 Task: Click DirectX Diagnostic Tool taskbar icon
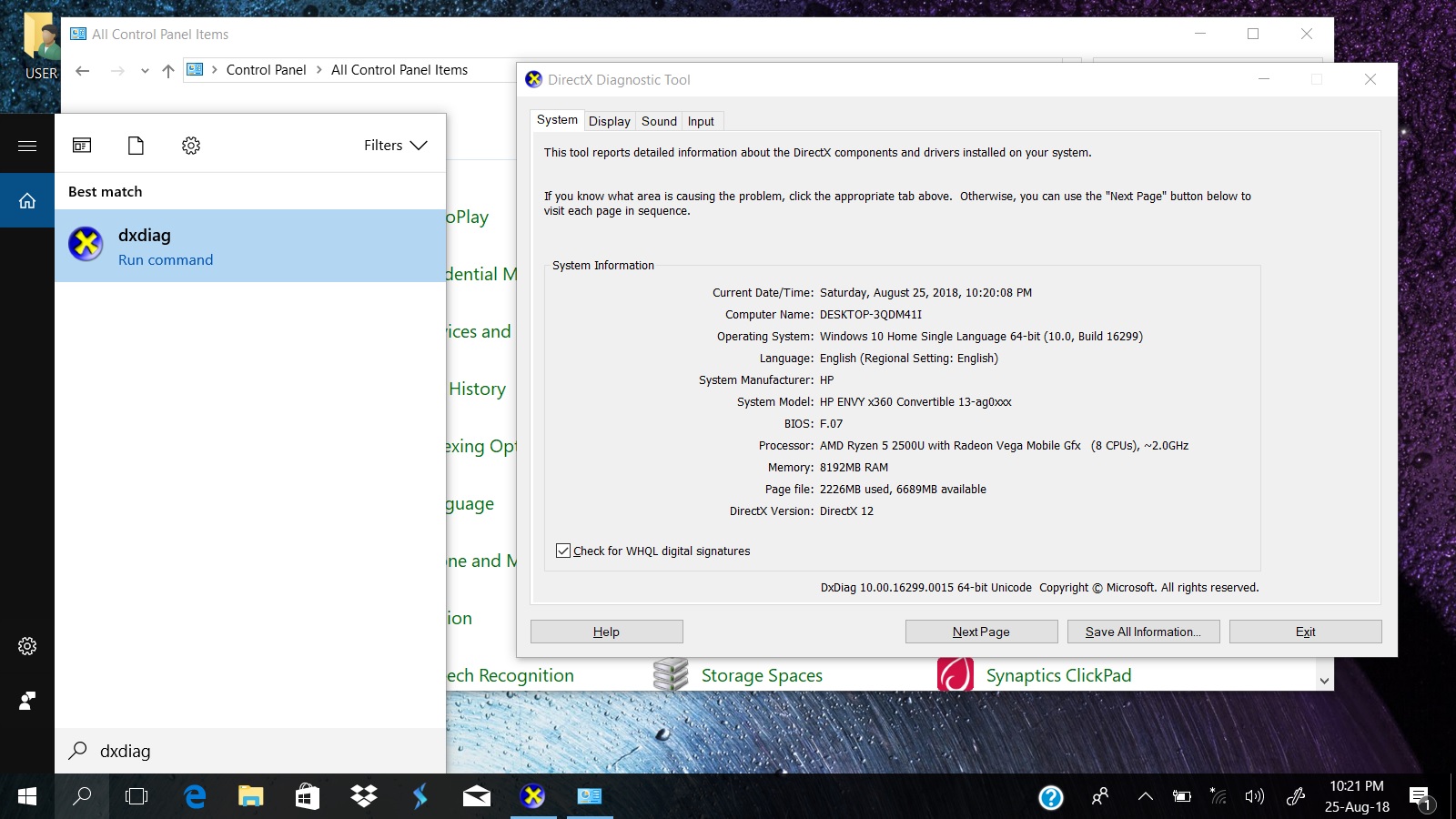[x=533, y=796]
